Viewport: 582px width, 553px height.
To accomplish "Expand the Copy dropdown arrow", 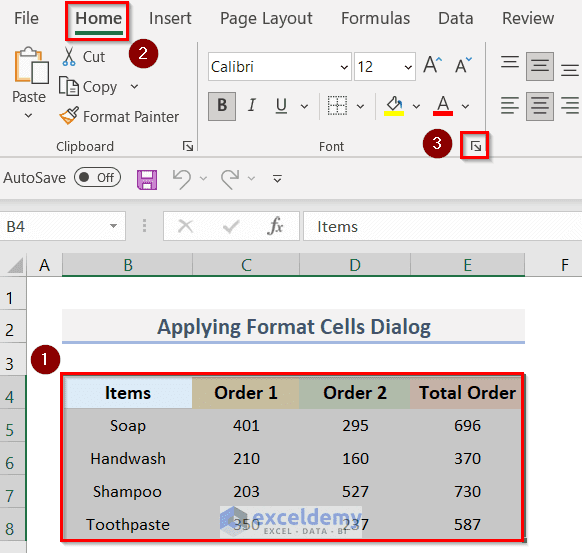I will coord(134,87).
